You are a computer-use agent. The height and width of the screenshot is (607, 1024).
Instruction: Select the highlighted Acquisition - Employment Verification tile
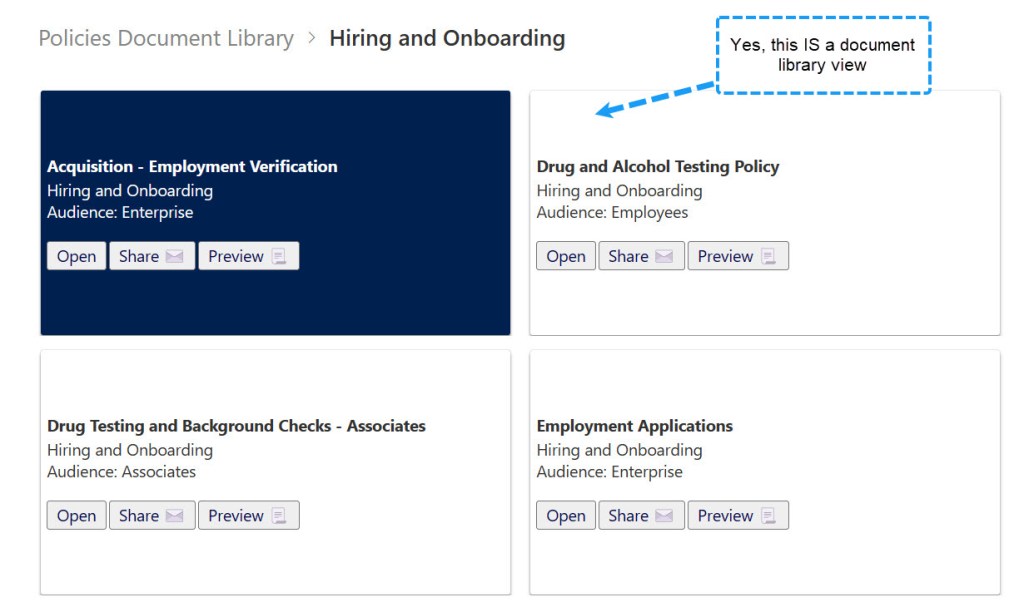pyautogui.click(x=274, y=210)
